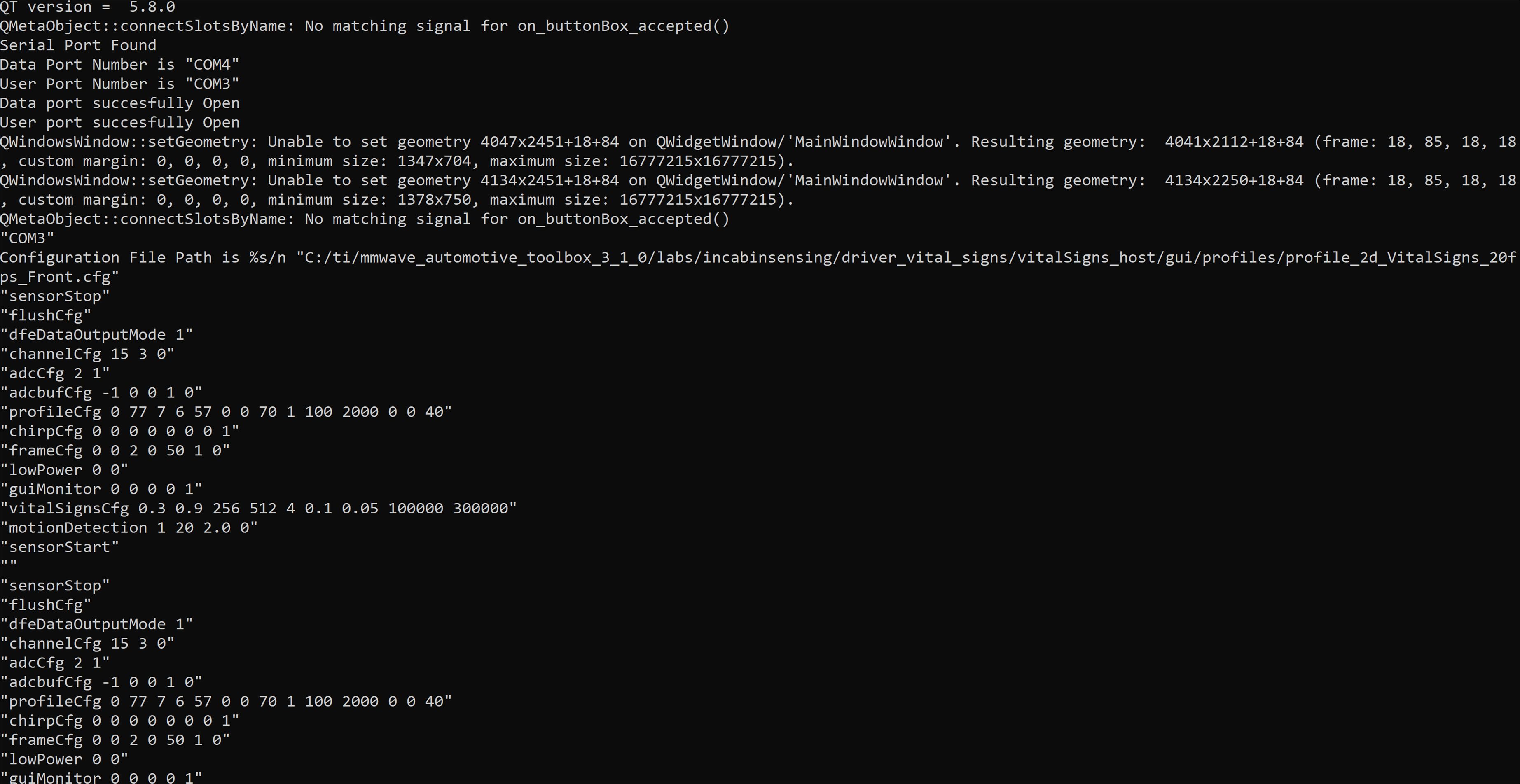Screen dimensions: 1520x784
Task: Click the first "dfeDataOutputMode 1" line
Action: pyautogui.click(x=97, y=335)
